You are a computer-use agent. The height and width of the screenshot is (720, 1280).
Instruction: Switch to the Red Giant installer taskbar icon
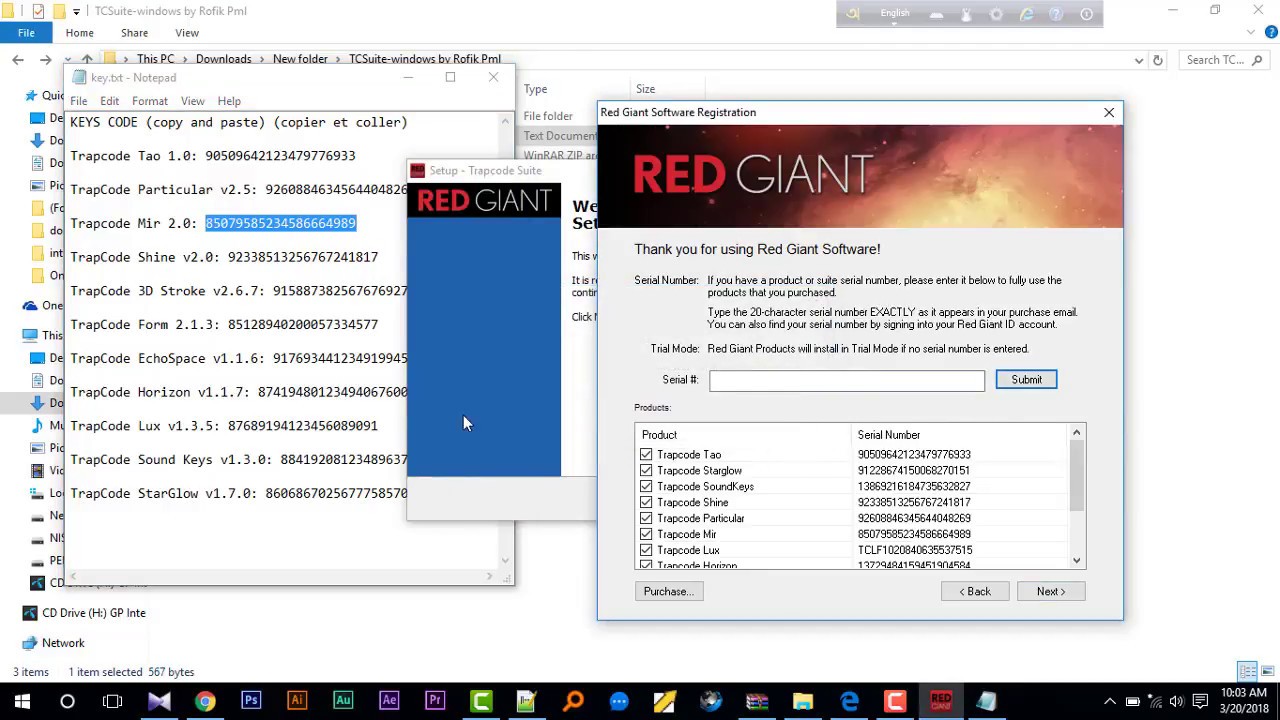tap(941, 701)
